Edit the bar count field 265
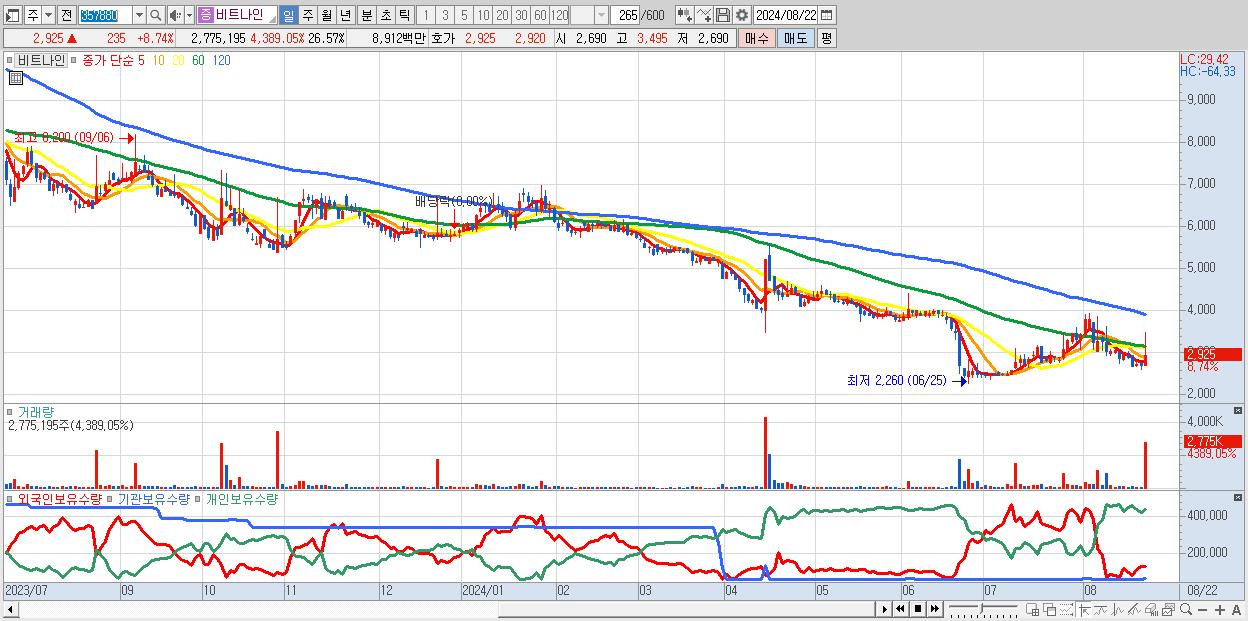This screenshot has width=1248, height=621. (625, 15)
